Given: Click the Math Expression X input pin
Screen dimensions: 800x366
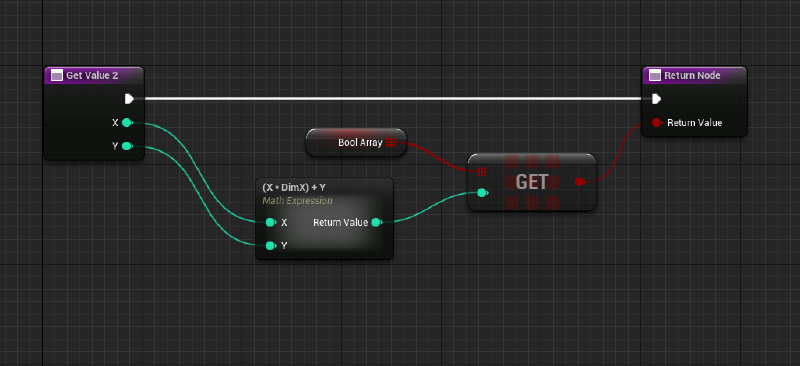Looking at the screenshot, I should 271,222.
